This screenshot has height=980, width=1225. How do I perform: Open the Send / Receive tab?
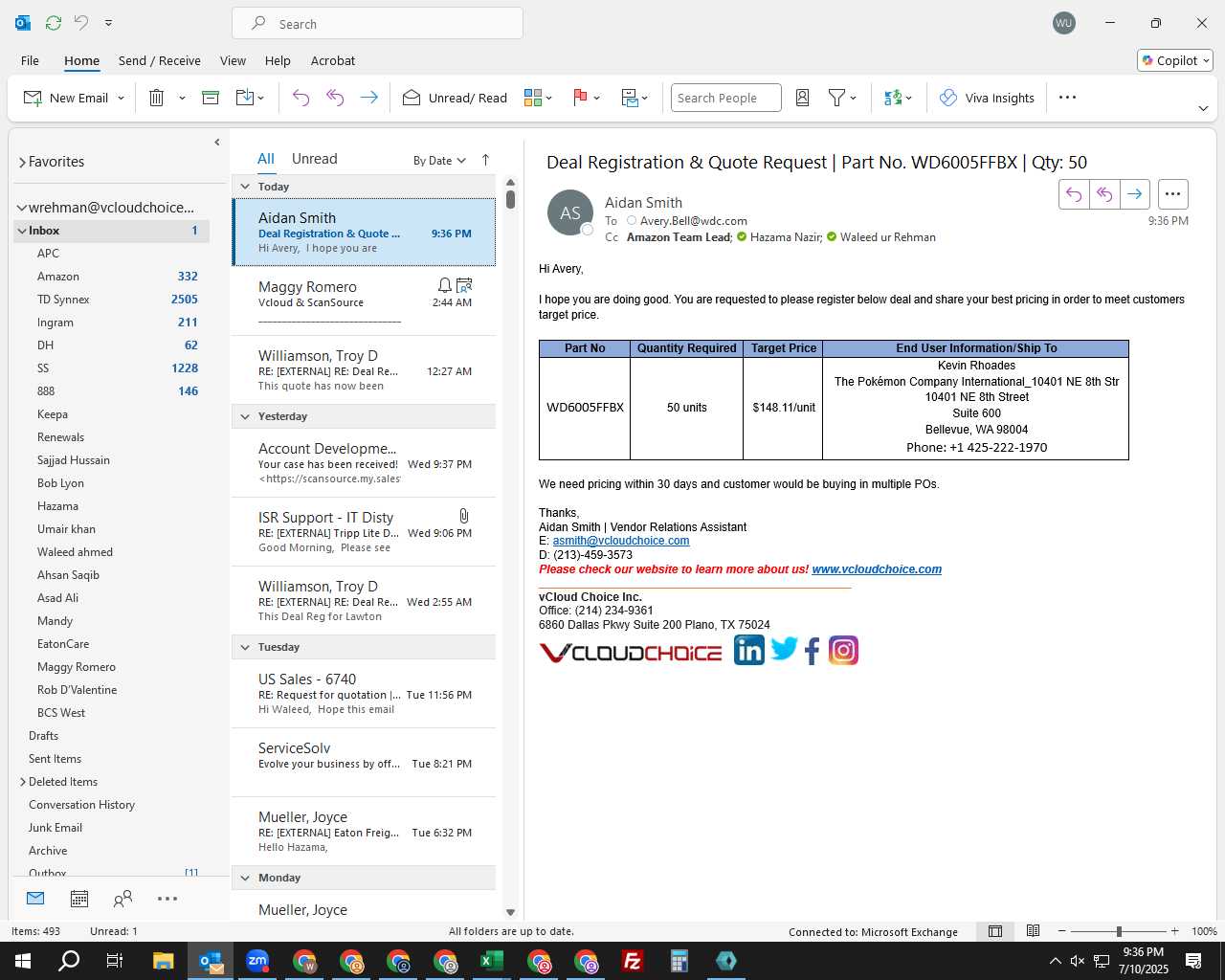pos(160,60)
